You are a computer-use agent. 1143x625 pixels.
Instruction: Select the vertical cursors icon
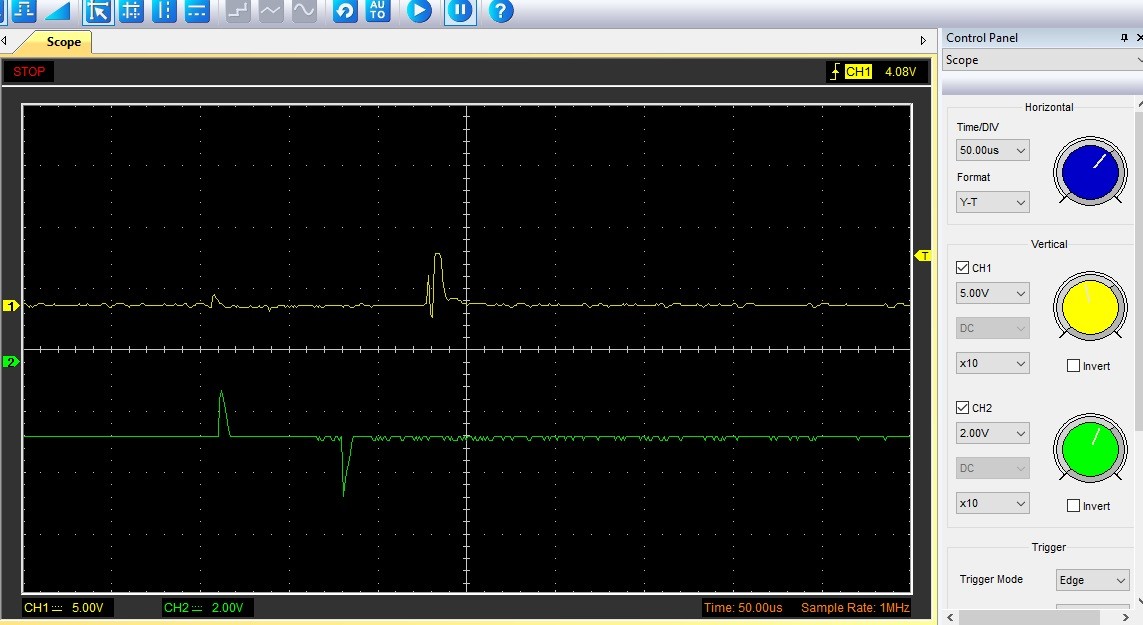(x=164, y=11)
